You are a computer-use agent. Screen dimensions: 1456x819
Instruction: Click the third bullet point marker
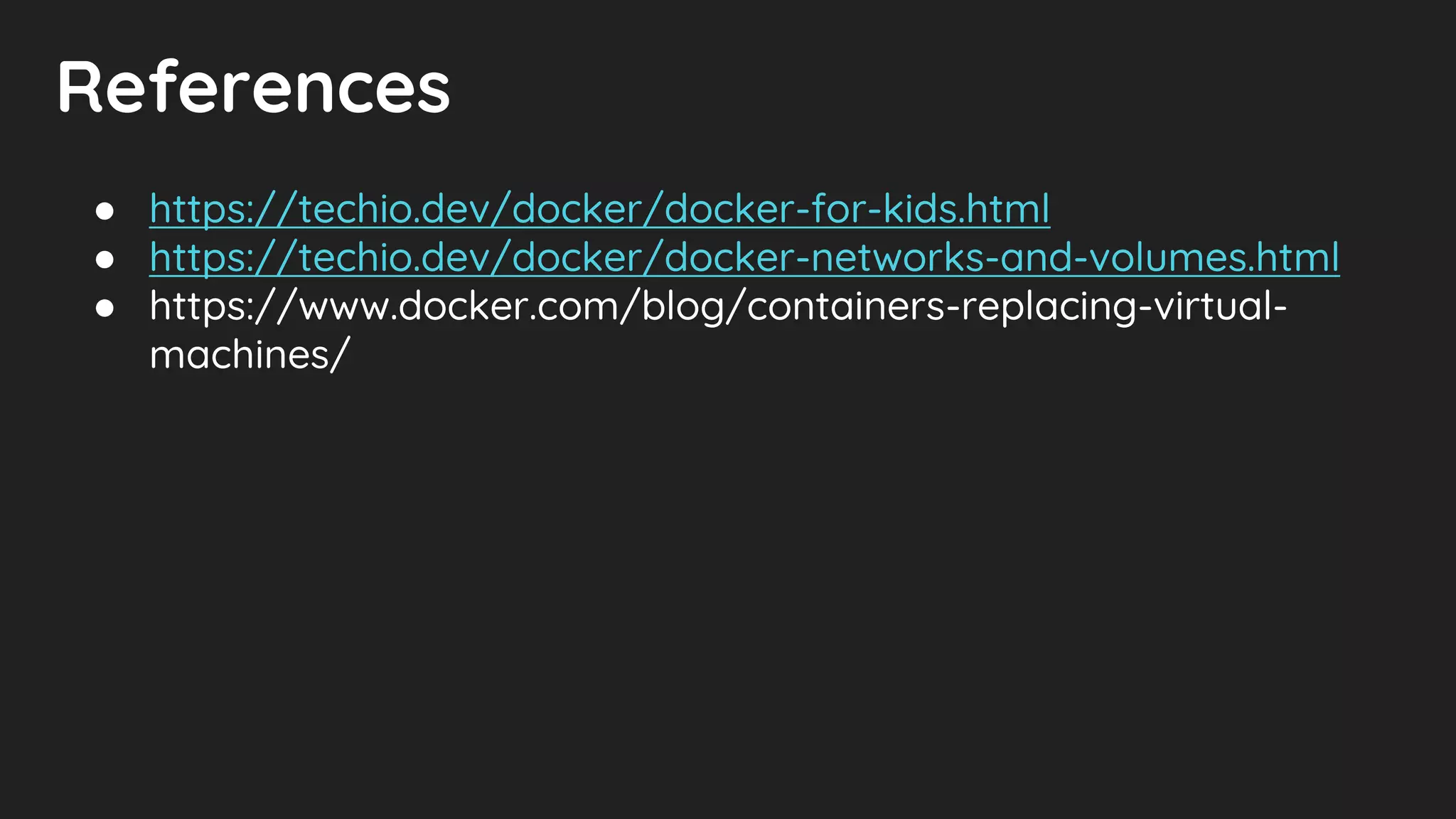tap(105, 308)
